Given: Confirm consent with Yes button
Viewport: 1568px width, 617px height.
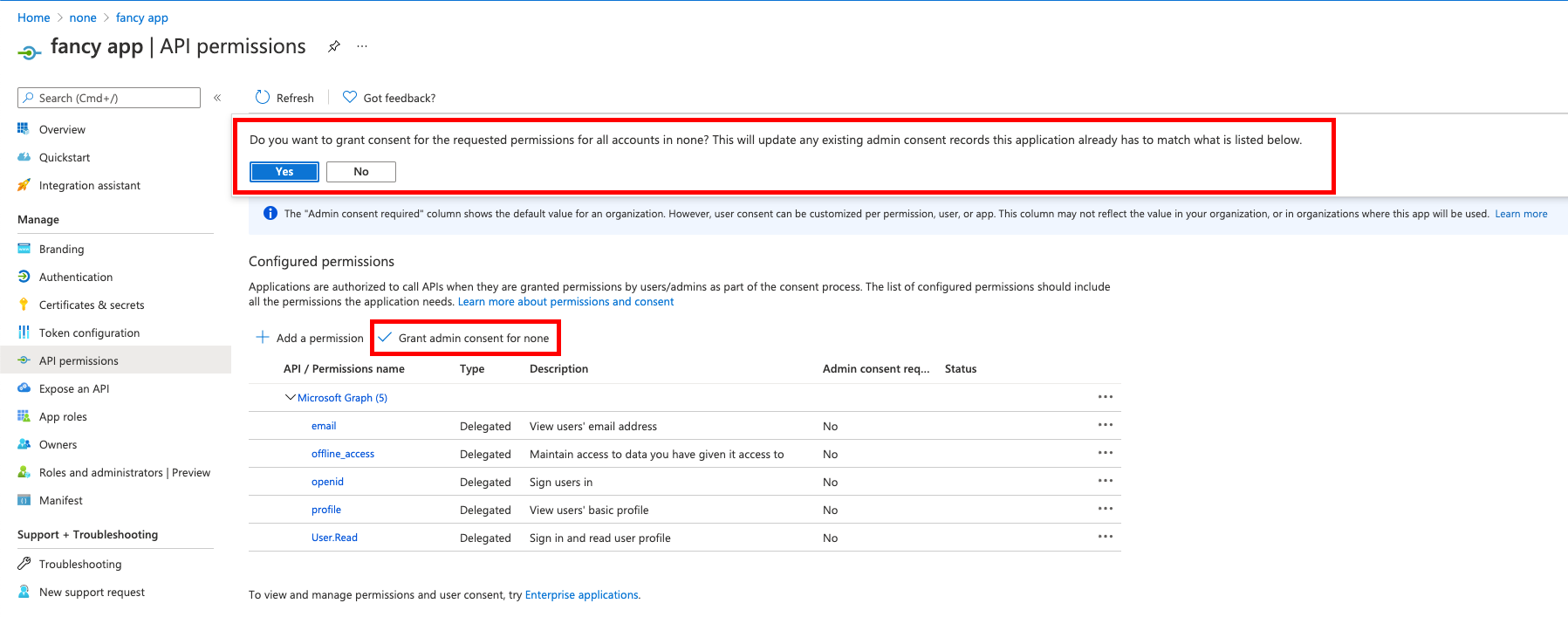Looking at the screenshot, I should click(x=284, y=172).
